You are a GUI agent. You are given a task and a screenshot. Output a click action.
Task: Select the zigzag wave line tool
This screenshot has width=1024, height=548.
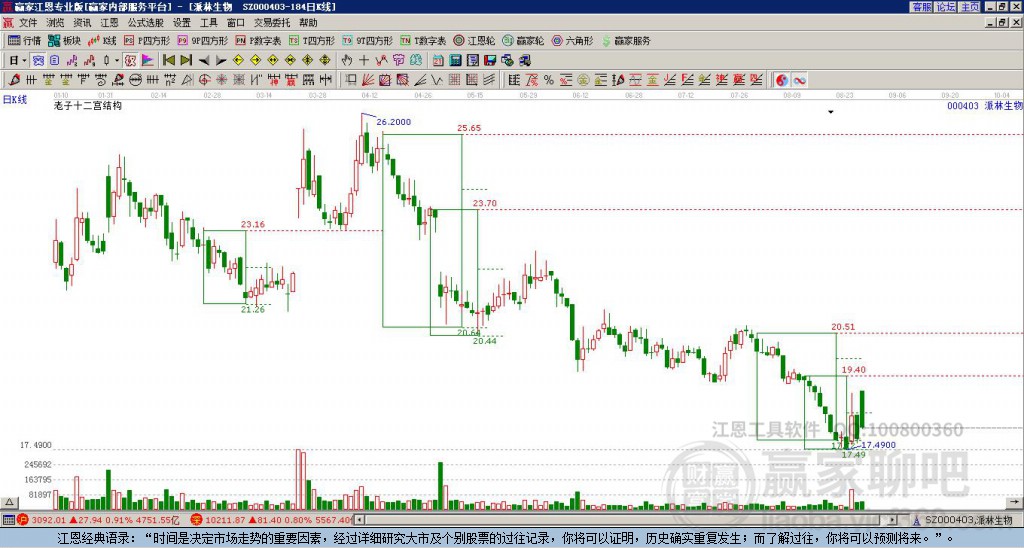coord(437,80)
